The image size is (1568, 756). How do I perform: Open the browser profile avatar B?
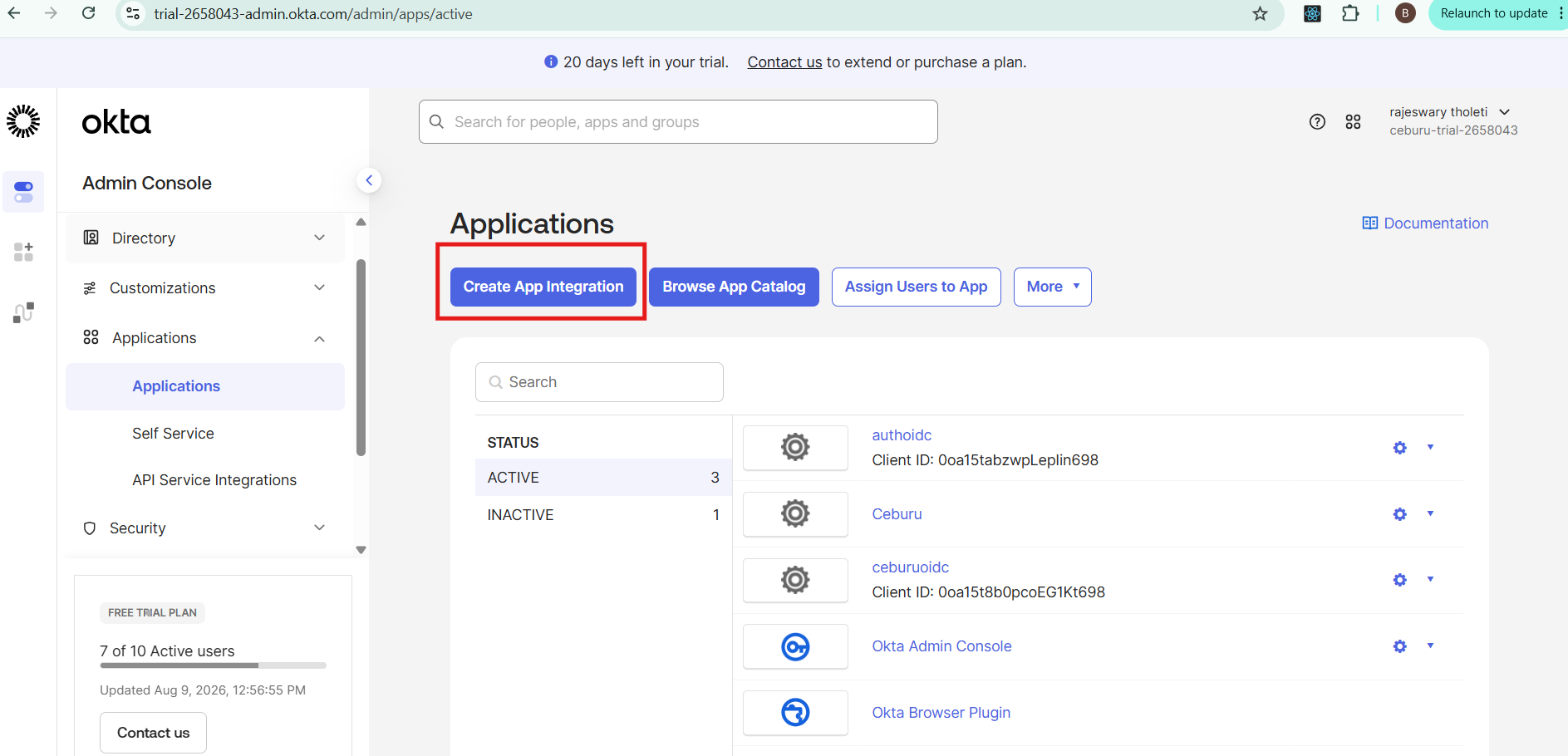[x=1405, y=13]
